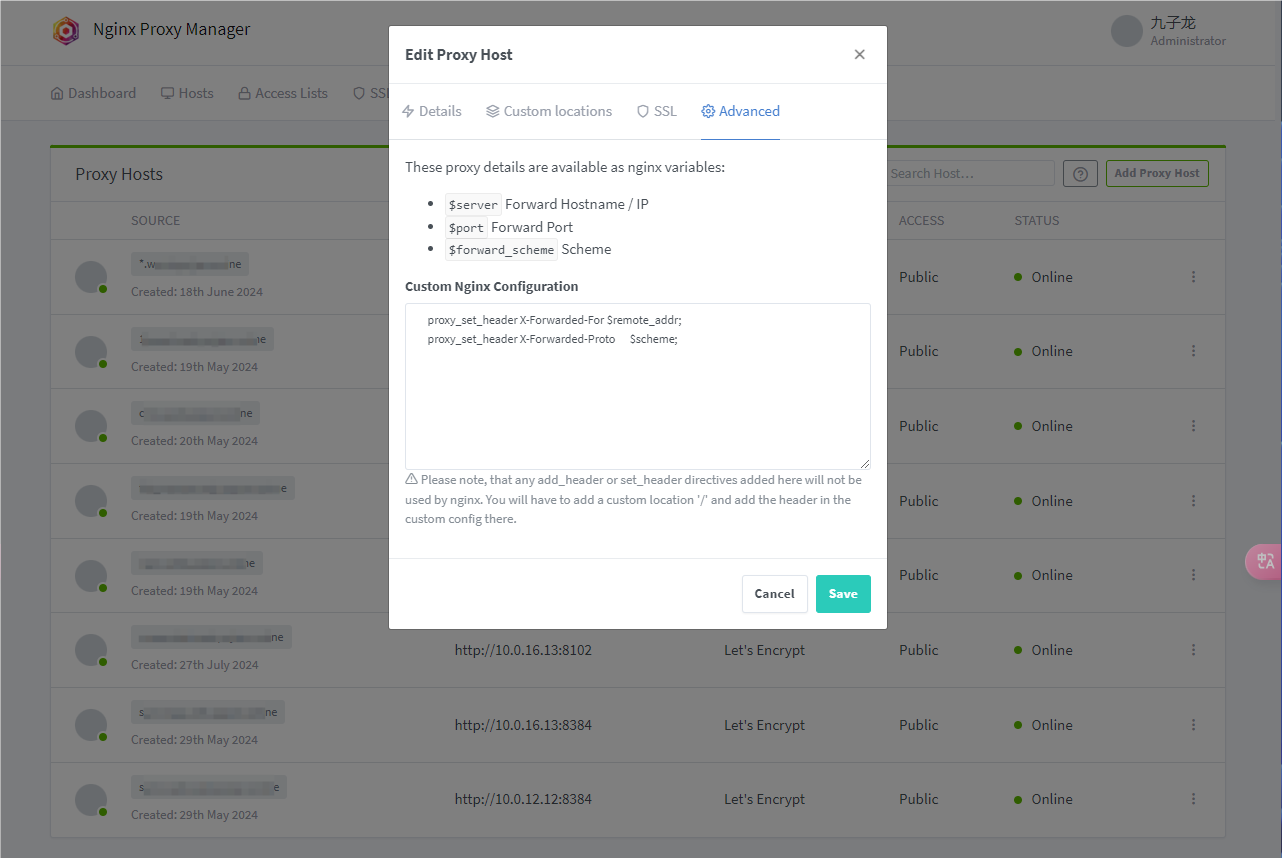Click the Access Lists lock icon

click(x=244, y=93)
